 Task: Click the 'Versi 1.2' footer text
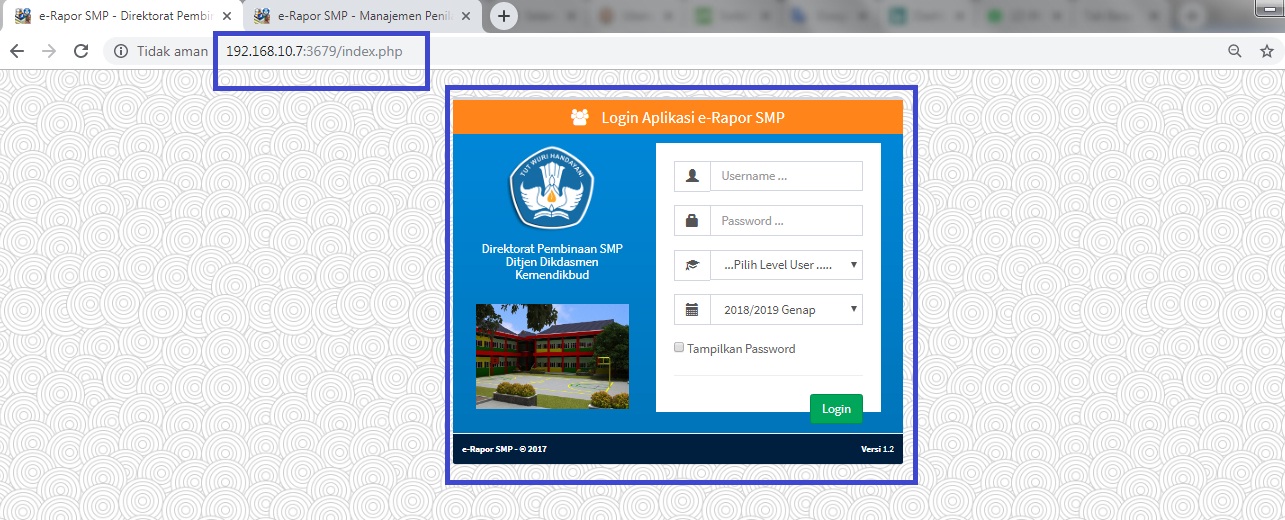[x=878, y=449]
